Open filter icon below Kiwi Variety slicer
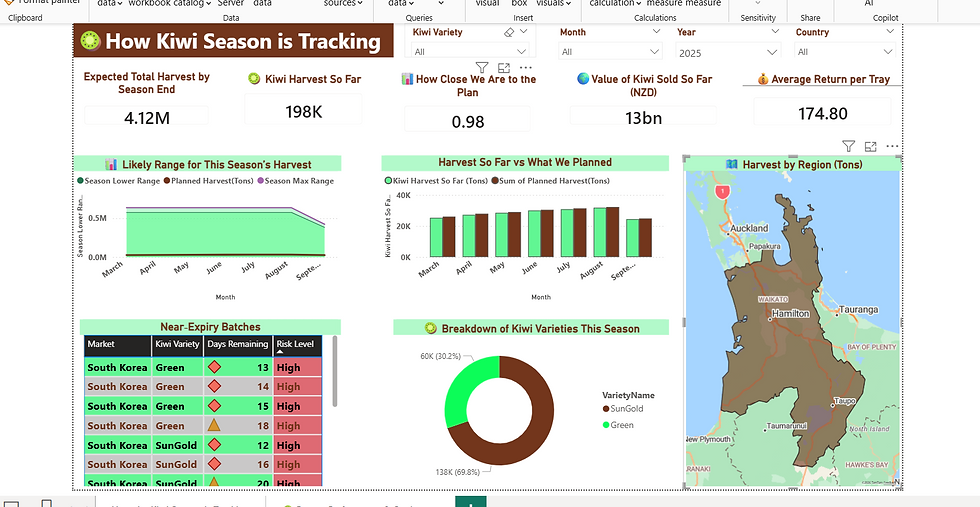 pyautogui.click(x=481, y=68)
